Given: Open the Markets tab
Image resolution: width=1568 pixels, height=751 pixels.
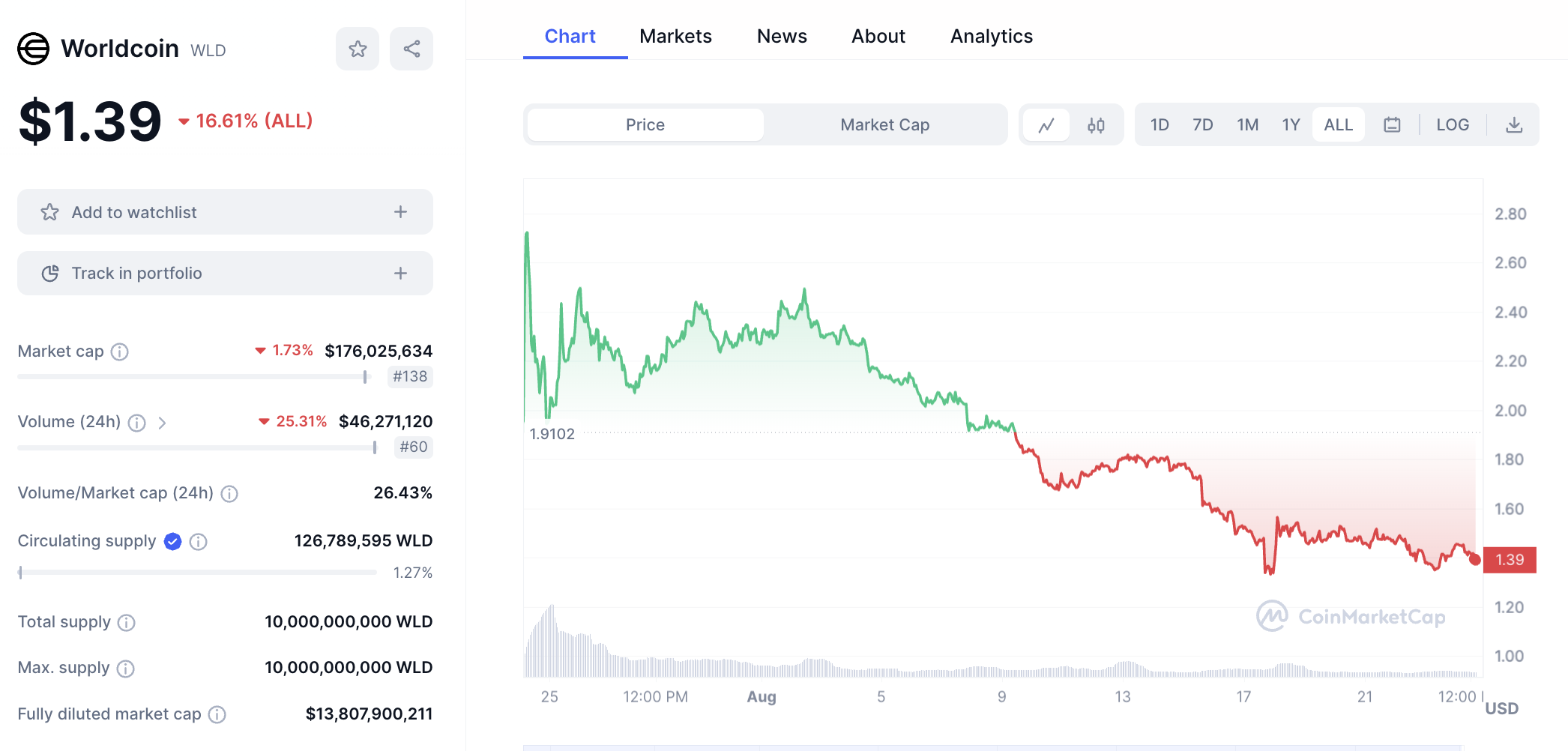Looking at the screenshot, I should point(675,36).
